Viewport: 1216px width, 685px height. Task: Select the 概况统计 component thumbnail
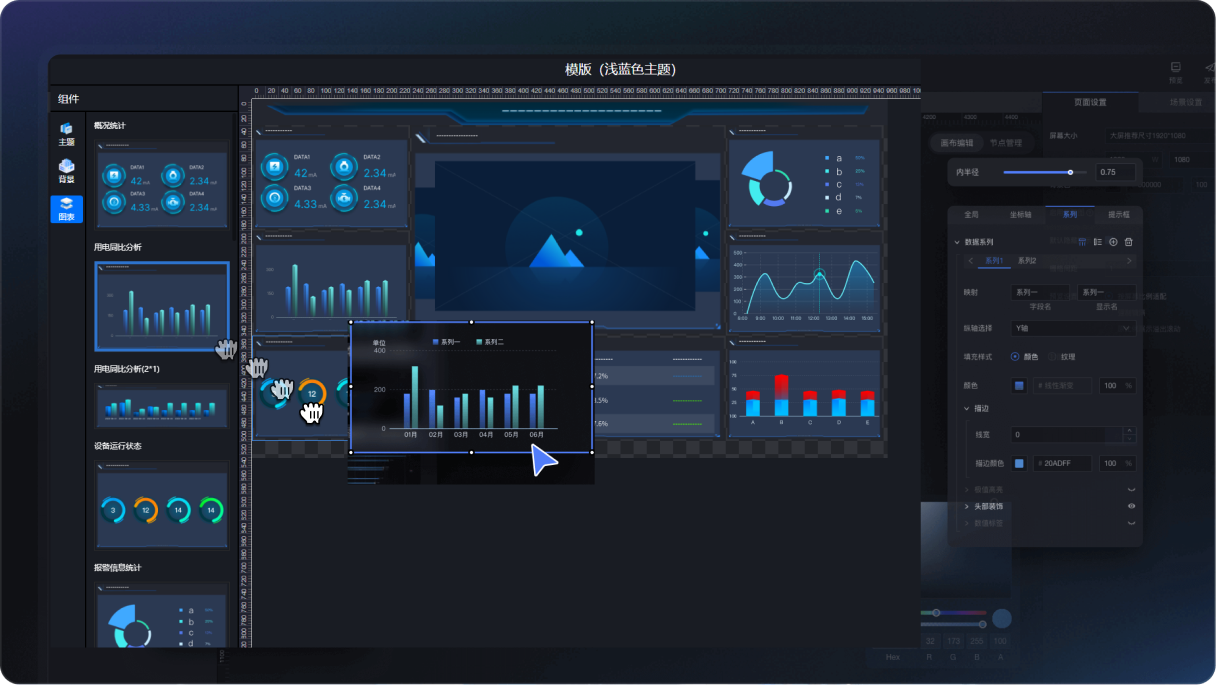(x=161, y=185)
